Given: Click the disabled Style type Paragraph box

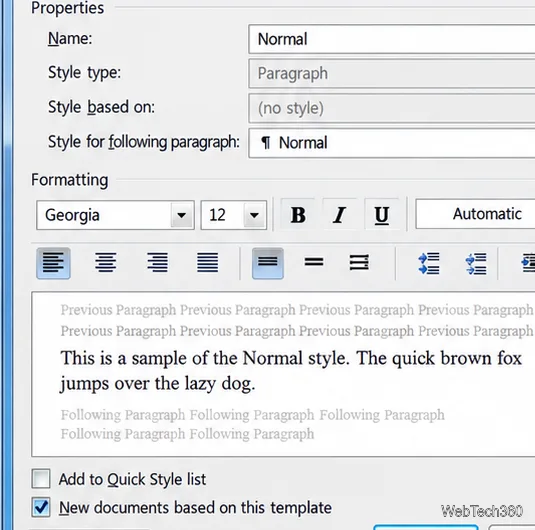Looking at the screenshot, I should click(392, 73).
